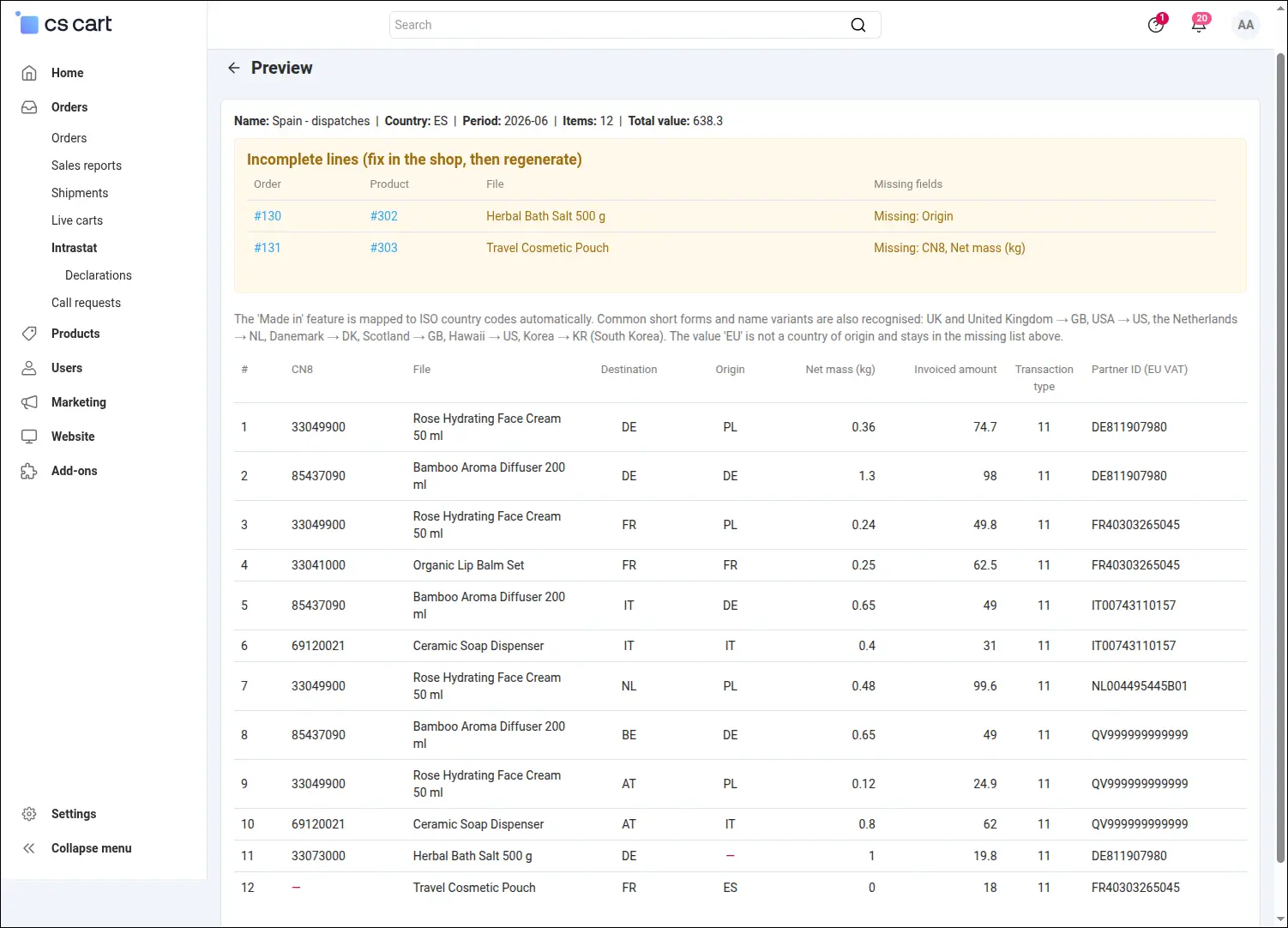This screenshot has width=1288, height=928.
Task: Click the Destination column header
Action: click(x=629, y=370)
